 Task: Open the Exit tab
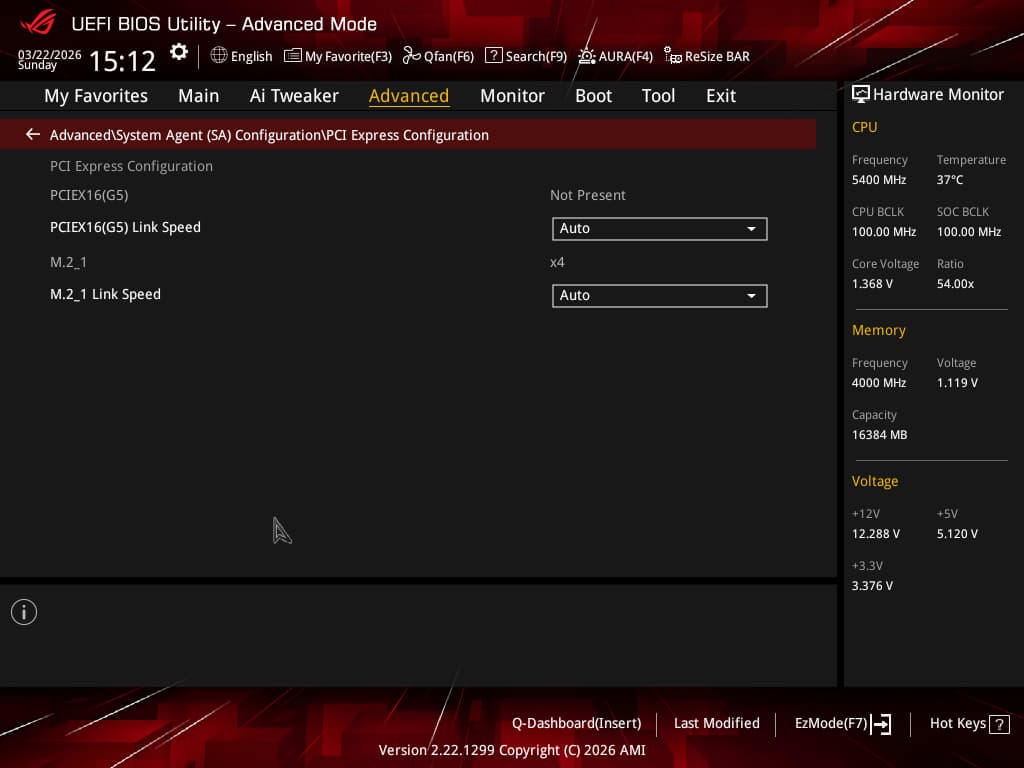click(721, 96)
